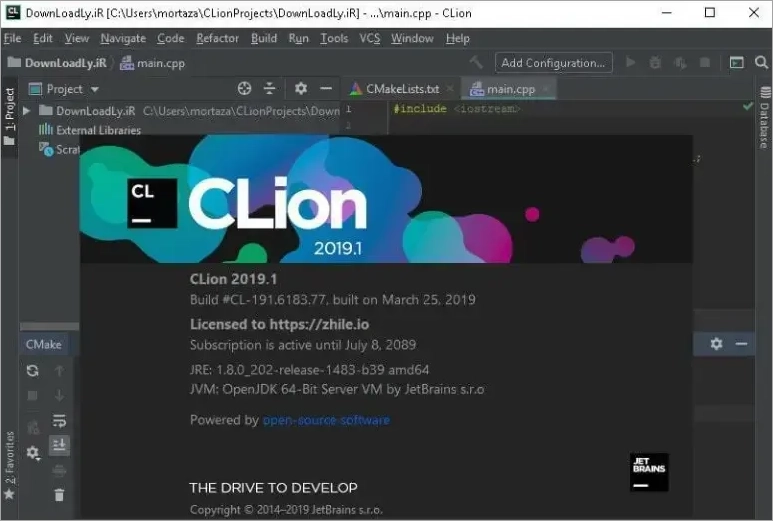The height and width of the screenshot is (521, 773).
Task: Open the Code menu
Action: [x=171, y=38]
